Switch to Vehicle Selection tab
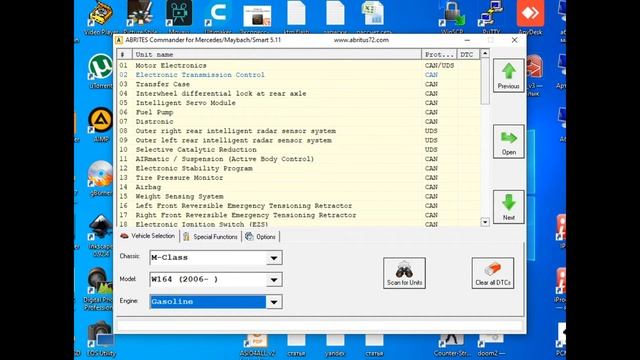This screenshot has height=360, width=640. pos(148,236)
